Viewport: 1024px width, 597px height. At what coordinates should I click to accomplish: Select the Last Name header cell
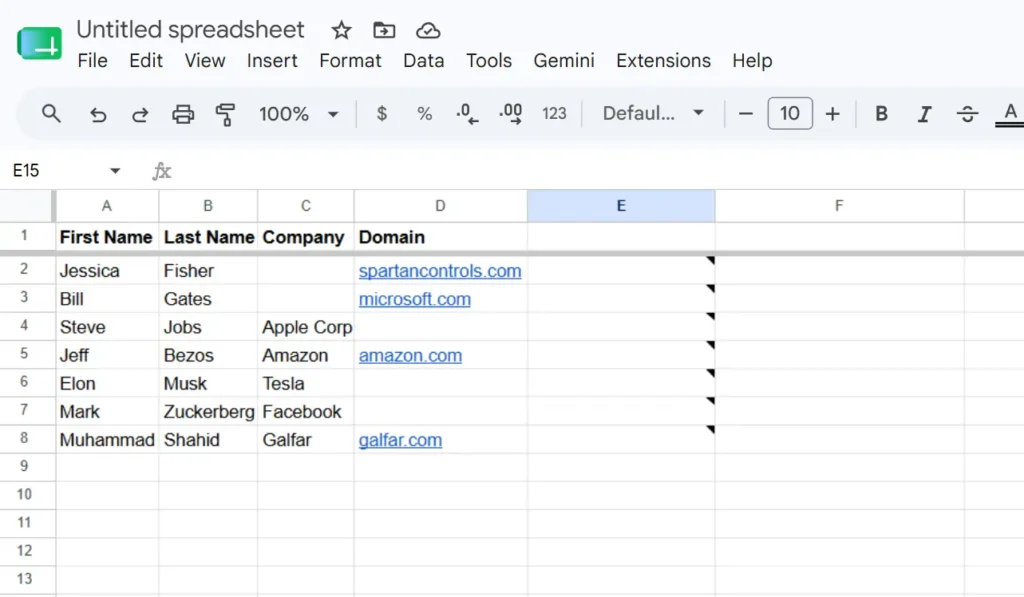(208, 236)
